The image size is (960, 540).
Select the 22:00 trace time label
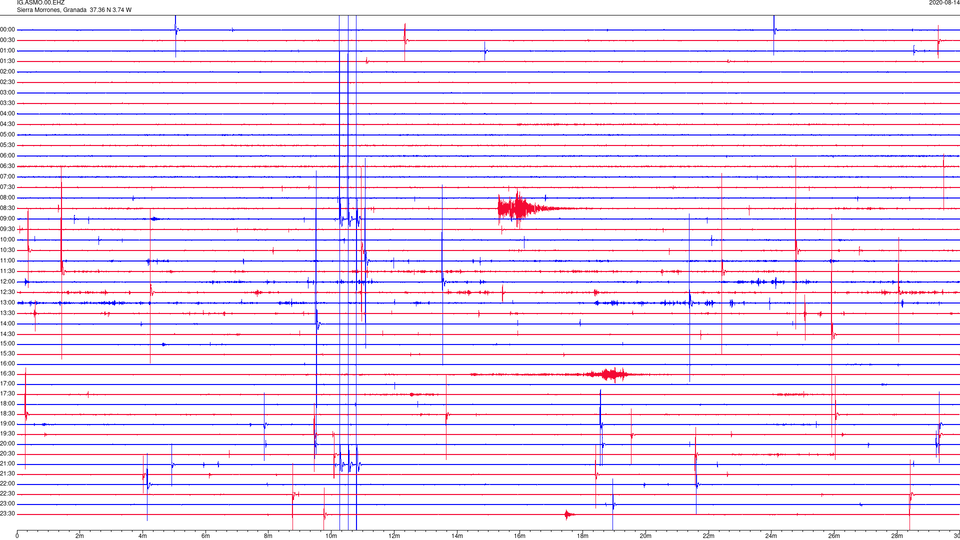(x=8, y=484)
